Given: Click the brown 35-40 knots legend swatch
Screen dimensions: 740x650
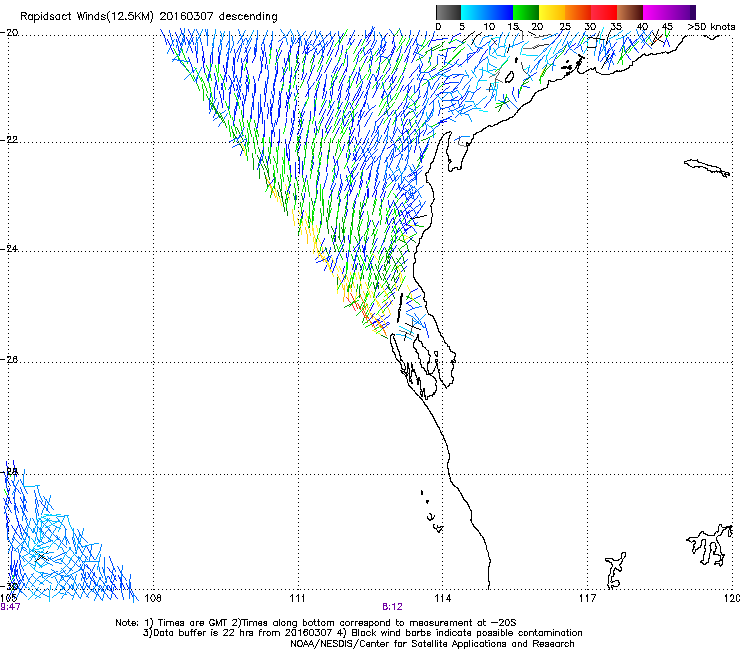Looking at the screenshot, I should (630, 12).
